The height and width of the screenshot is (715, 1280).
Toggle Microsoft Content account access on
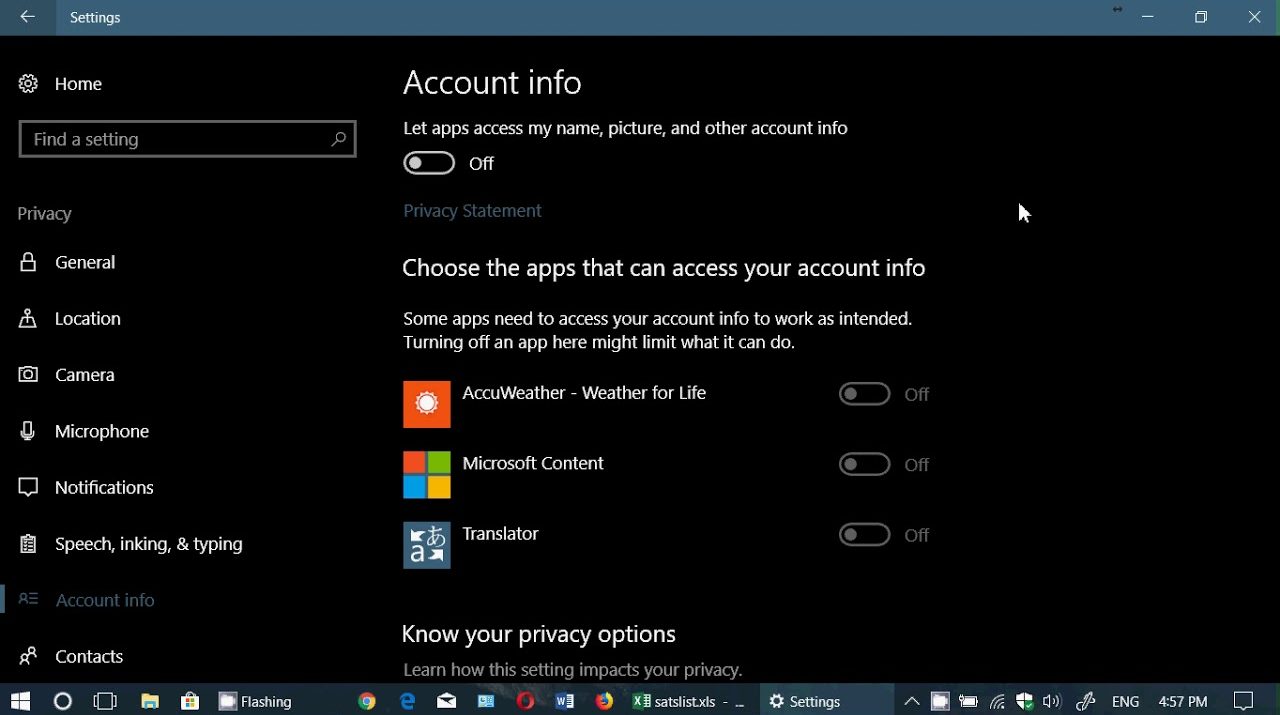point(864,465)
